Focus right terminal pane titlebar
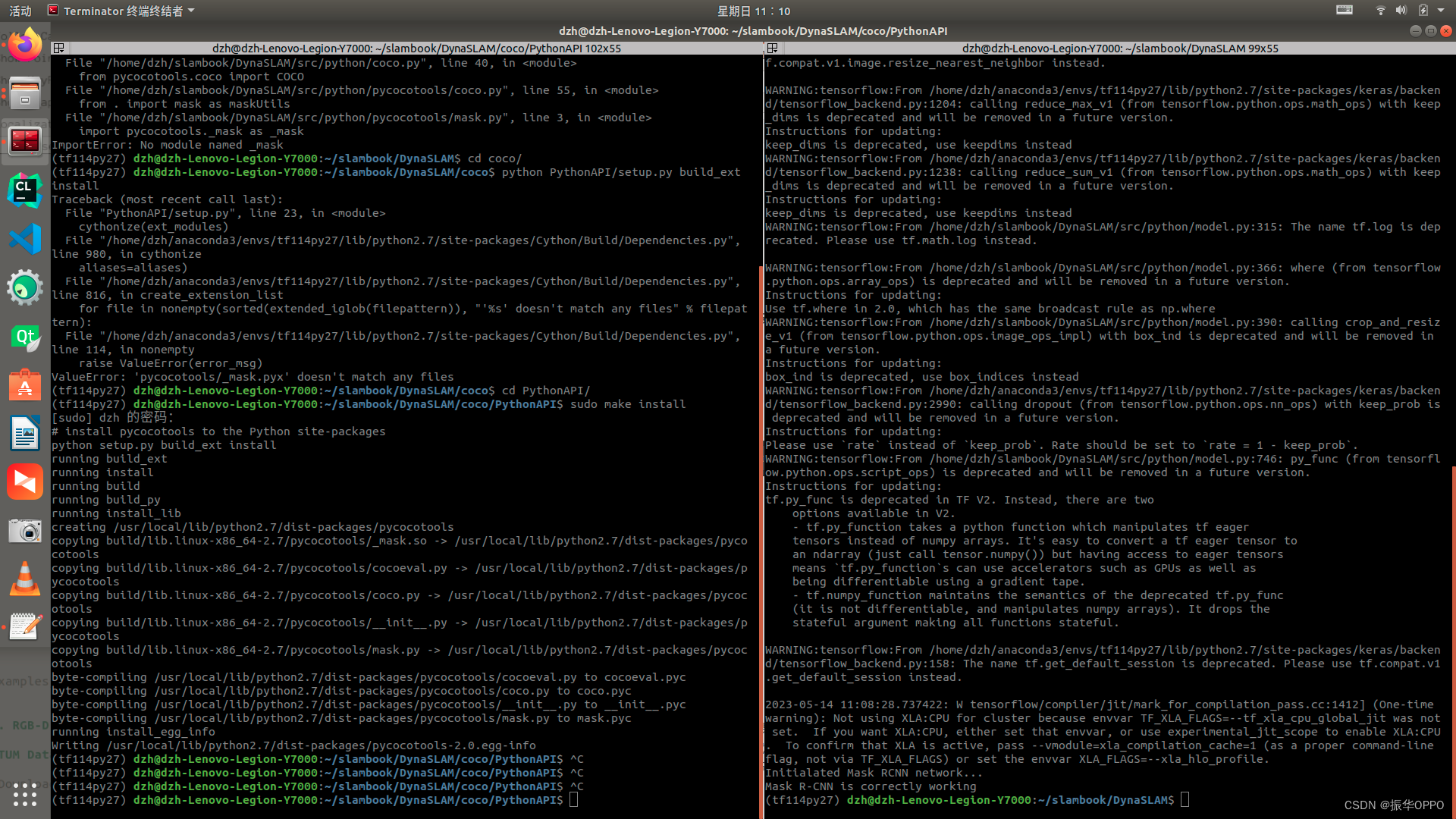The height and width of the screenshot is (819, 1456). point(1119,48)
